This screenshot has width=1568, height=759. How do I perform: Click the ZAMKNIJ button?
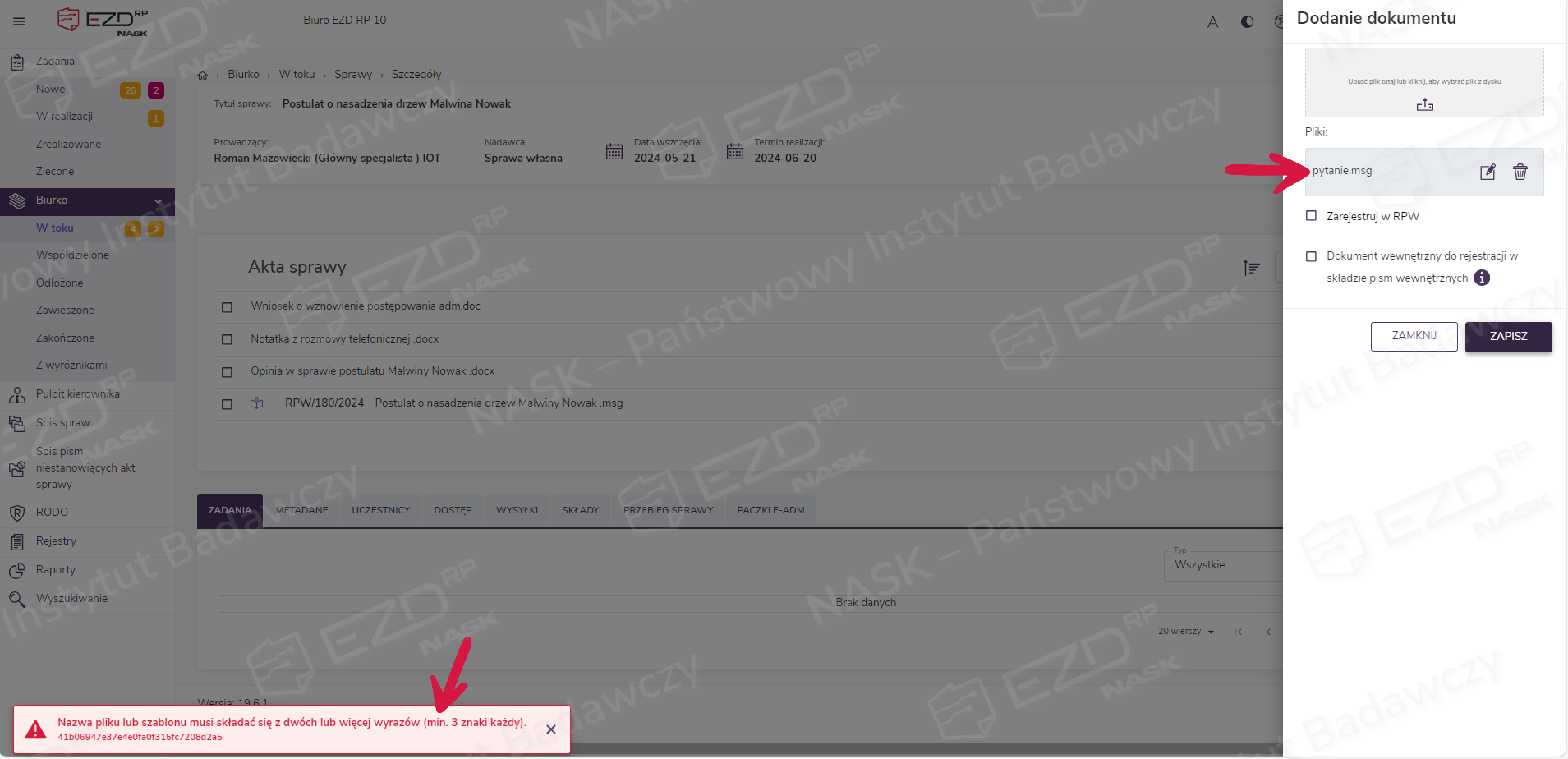click(1414, 337)
